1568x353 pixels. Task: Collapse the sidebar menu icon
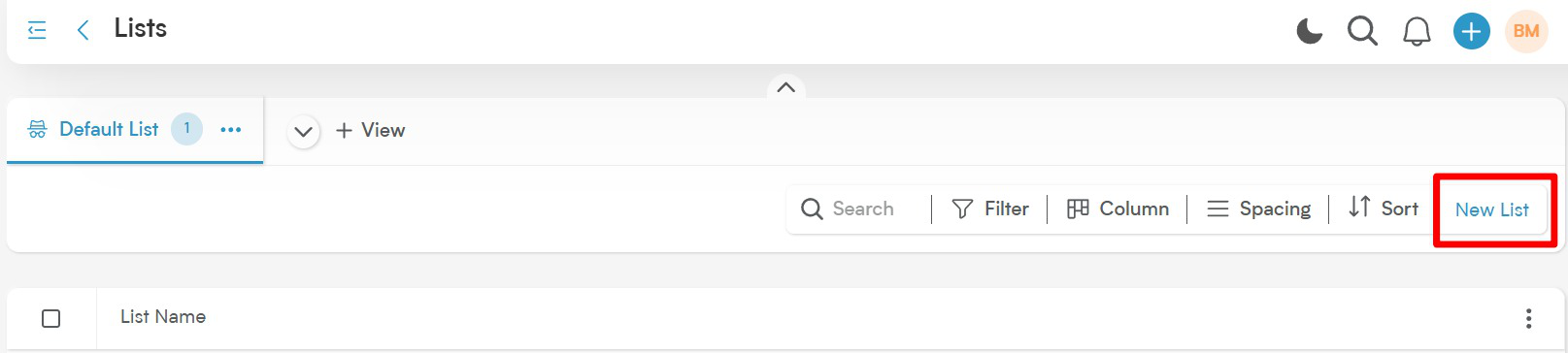[x=37, y=30]
